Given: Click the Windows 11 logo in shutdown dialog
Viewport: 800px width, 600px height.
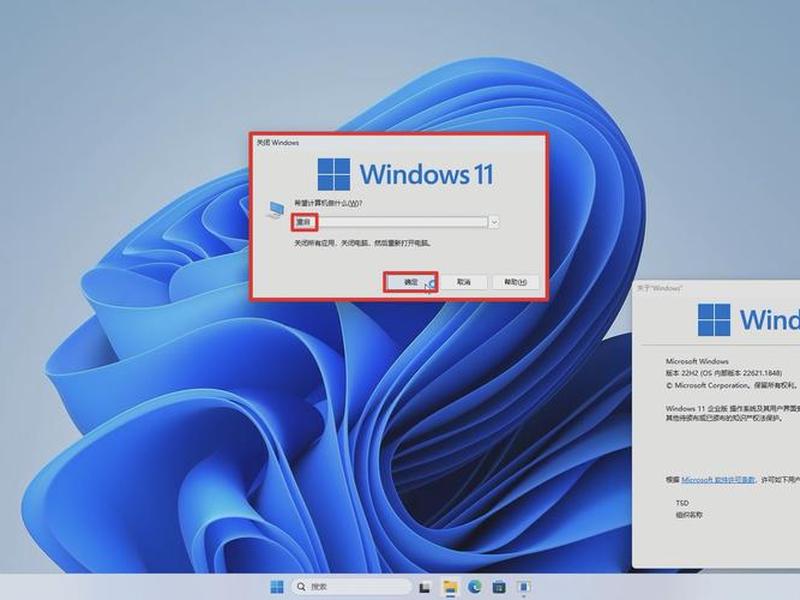Looking at the screenshot, I should [x=406, y=174].
